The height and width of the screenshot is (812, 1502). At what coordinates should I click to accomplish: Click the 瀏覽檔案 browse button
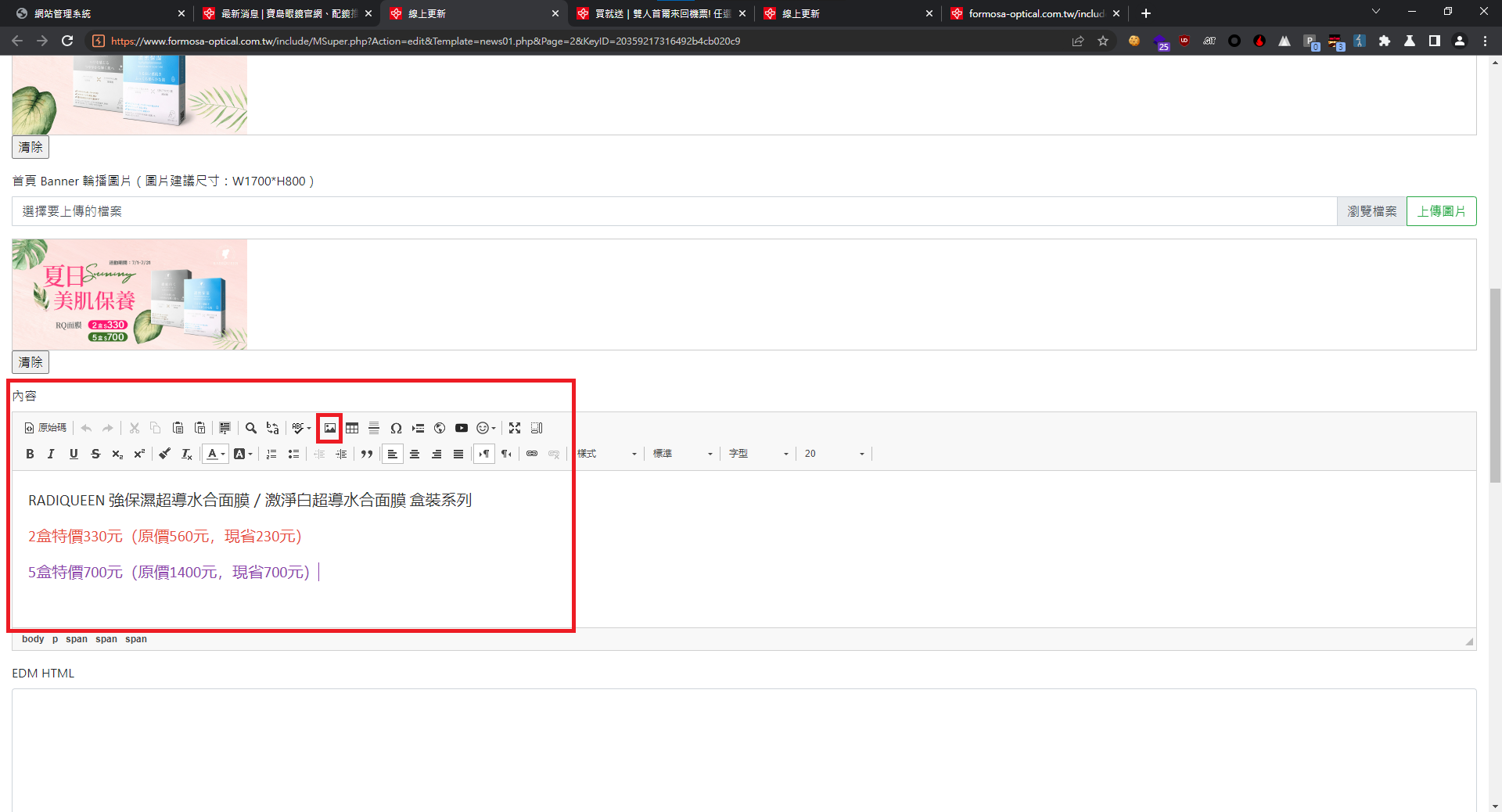point(1371,211)
